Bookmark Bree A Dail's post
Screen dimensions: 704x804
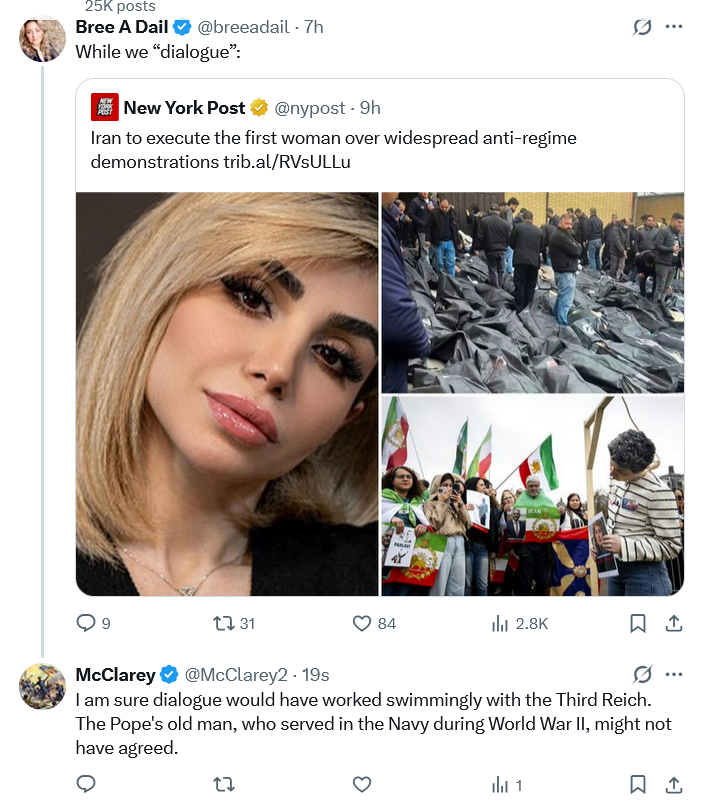pos(637,623)
